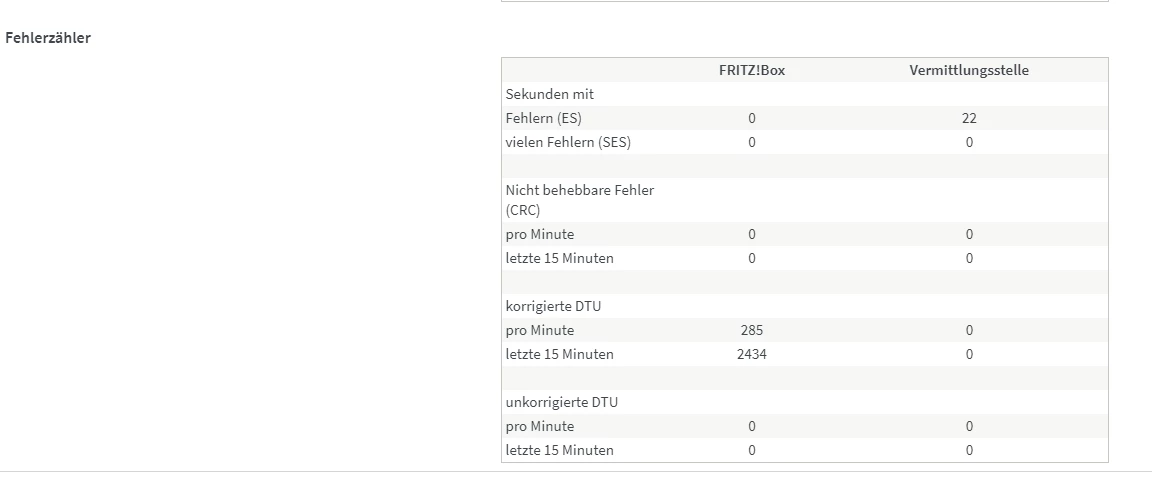Click the "Sekunden mit" row label

(x=550, y=94)
